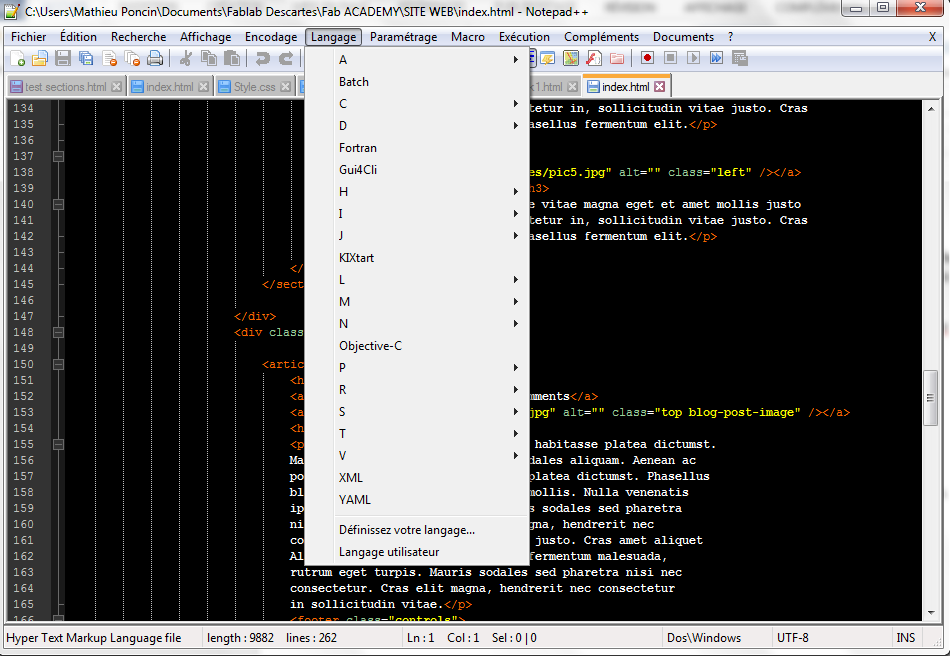This screenshot has width=950, height=656.
Task: Click the Copy toolbar icon
Action: (x=209, y=58)
